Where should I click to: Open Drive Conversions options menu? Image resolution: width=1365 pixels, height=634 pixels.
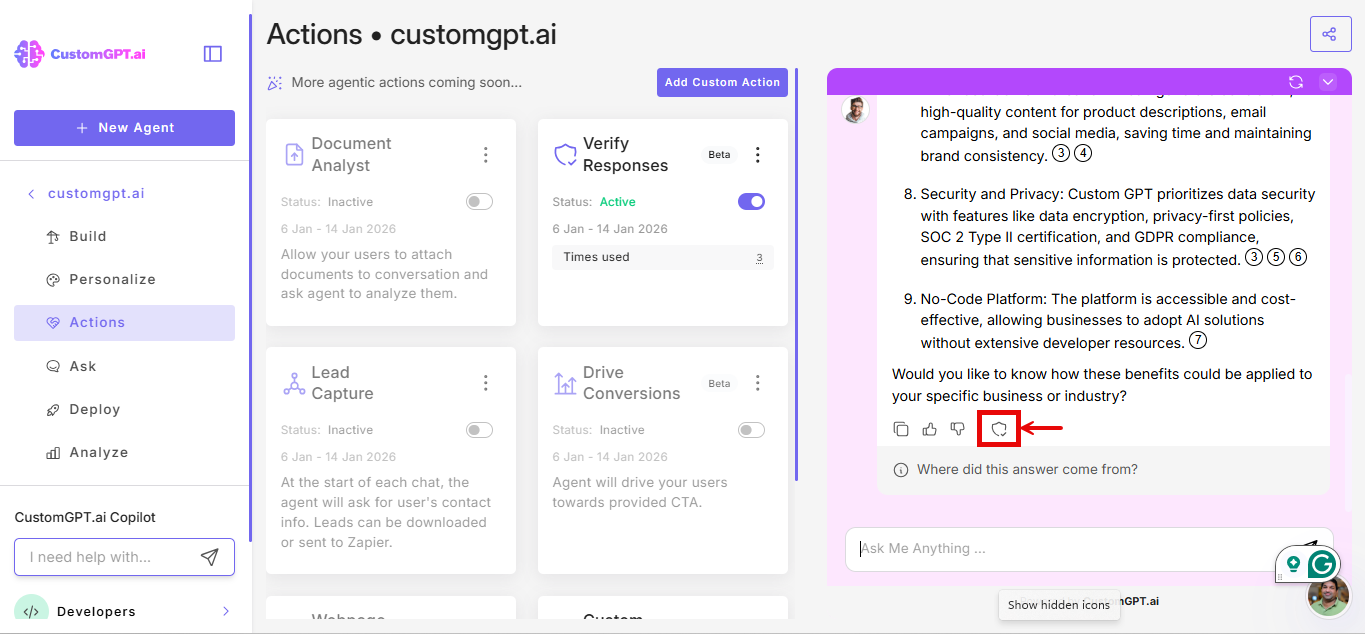click(x=757, y=383)
